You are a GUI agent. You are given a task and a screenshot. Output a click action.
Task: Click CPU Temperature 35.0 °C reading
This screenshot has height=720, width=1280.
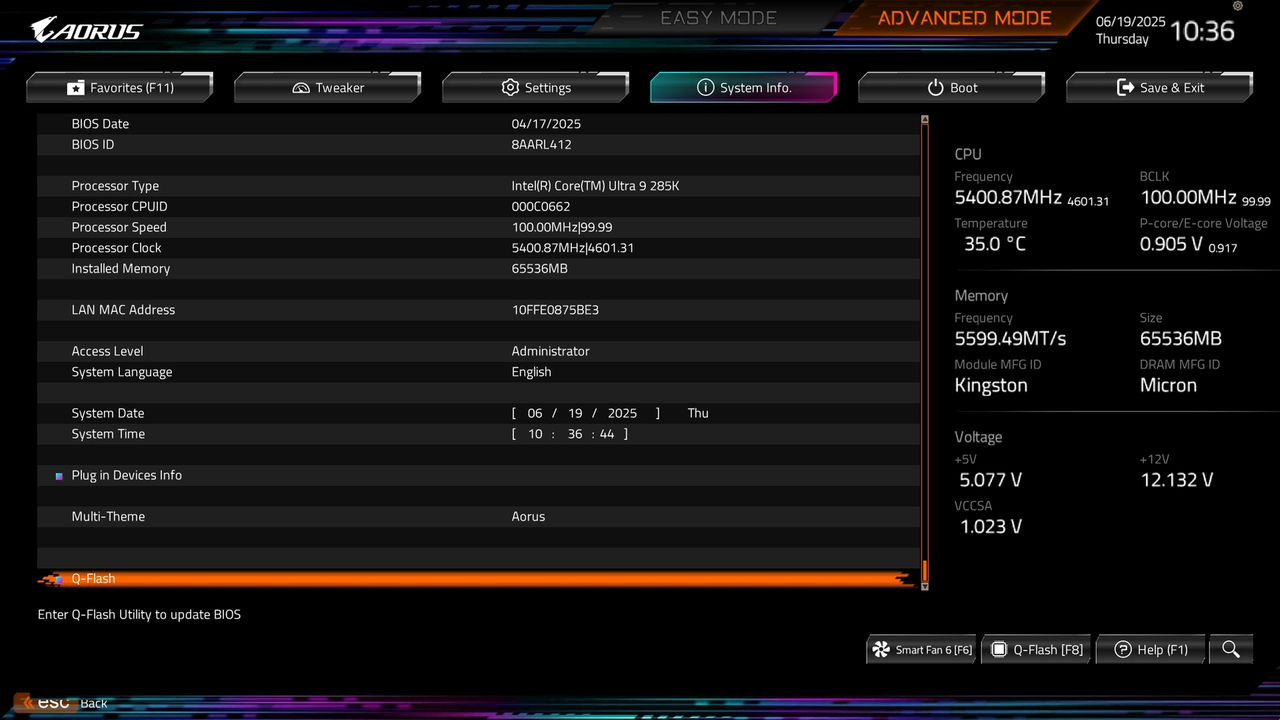coord(995,244)
